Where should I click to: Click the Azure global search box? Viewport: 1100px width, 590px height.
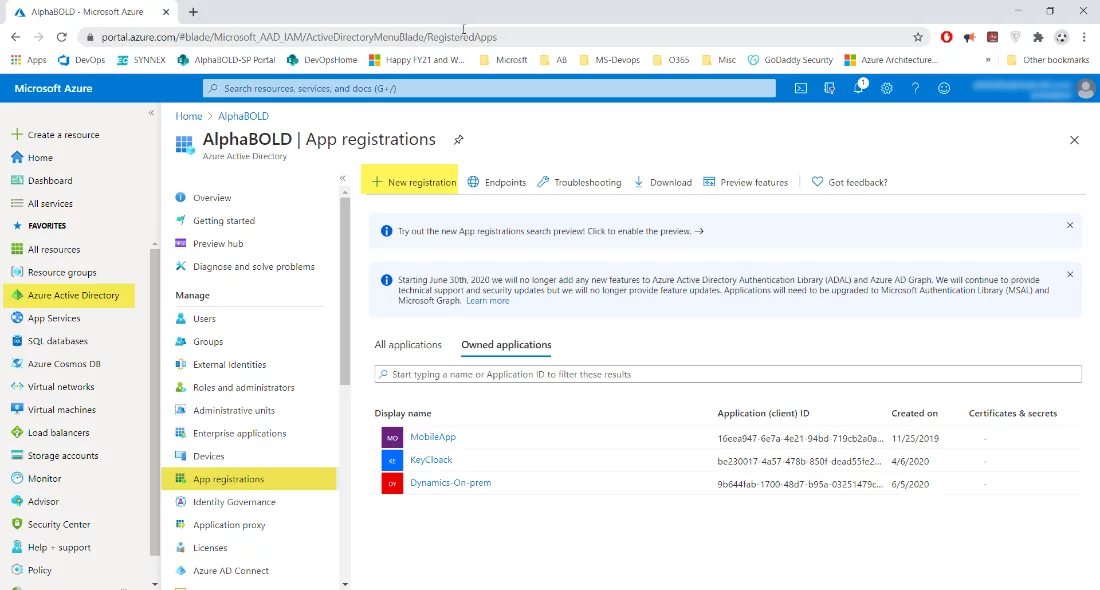click(490, 88)
